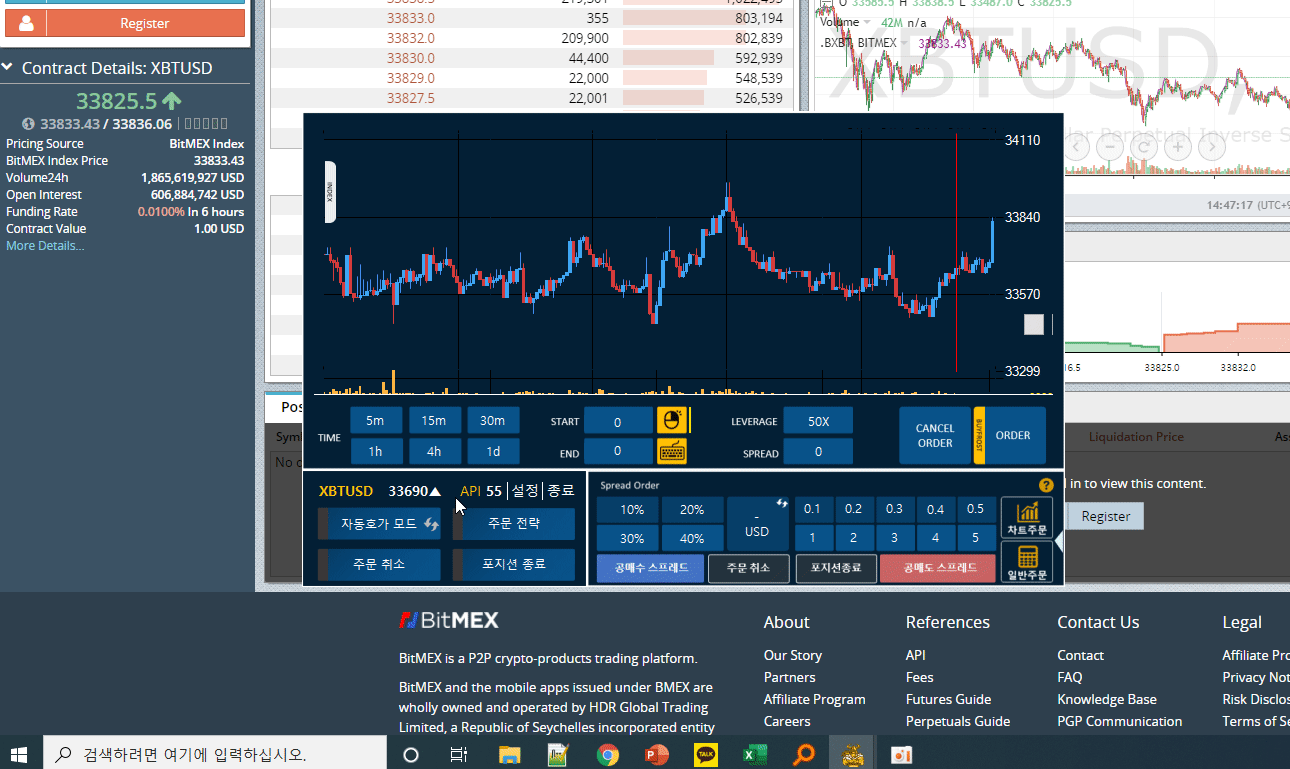Open Task View in taskbar
Screen dimensions: 1290x769
459,754
